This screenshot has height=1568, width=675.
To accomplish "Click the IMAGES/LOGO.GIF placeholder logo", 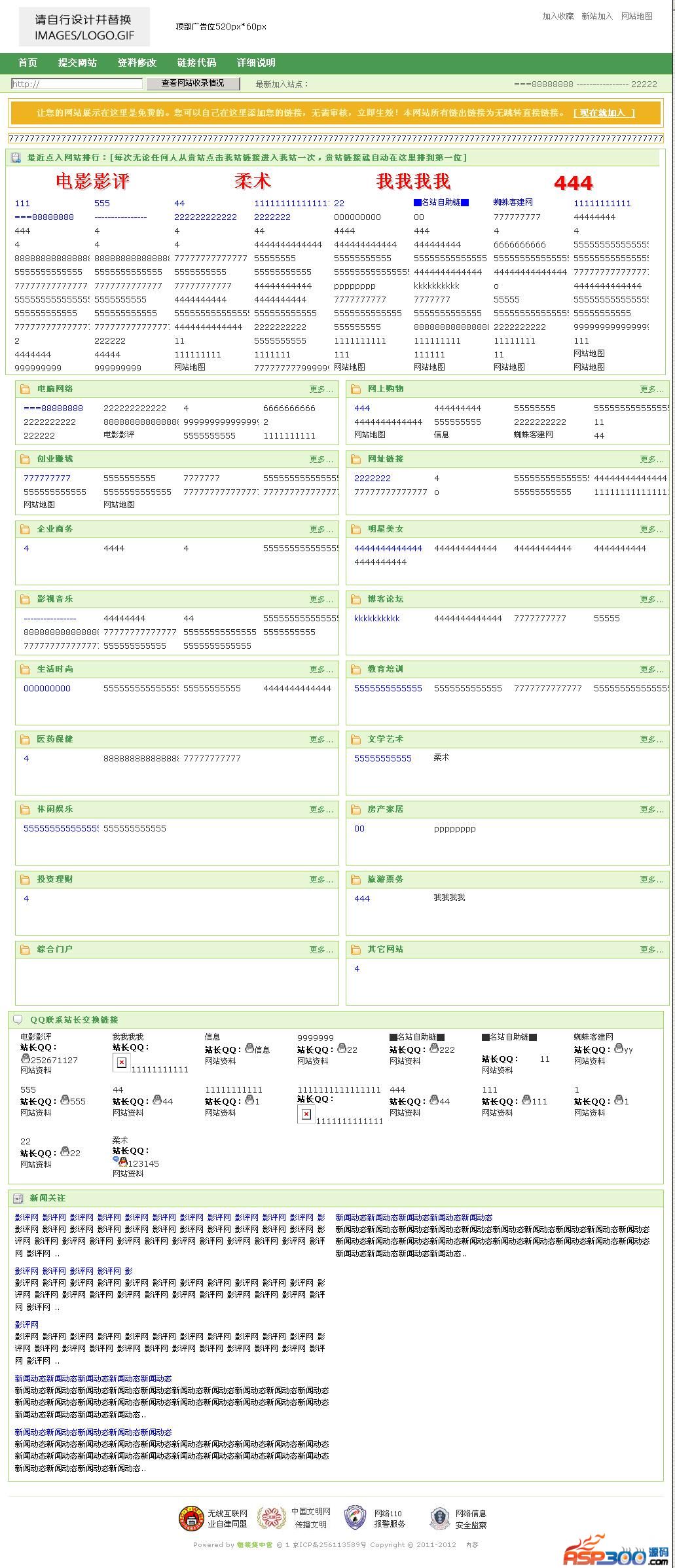I will (84, 27).
